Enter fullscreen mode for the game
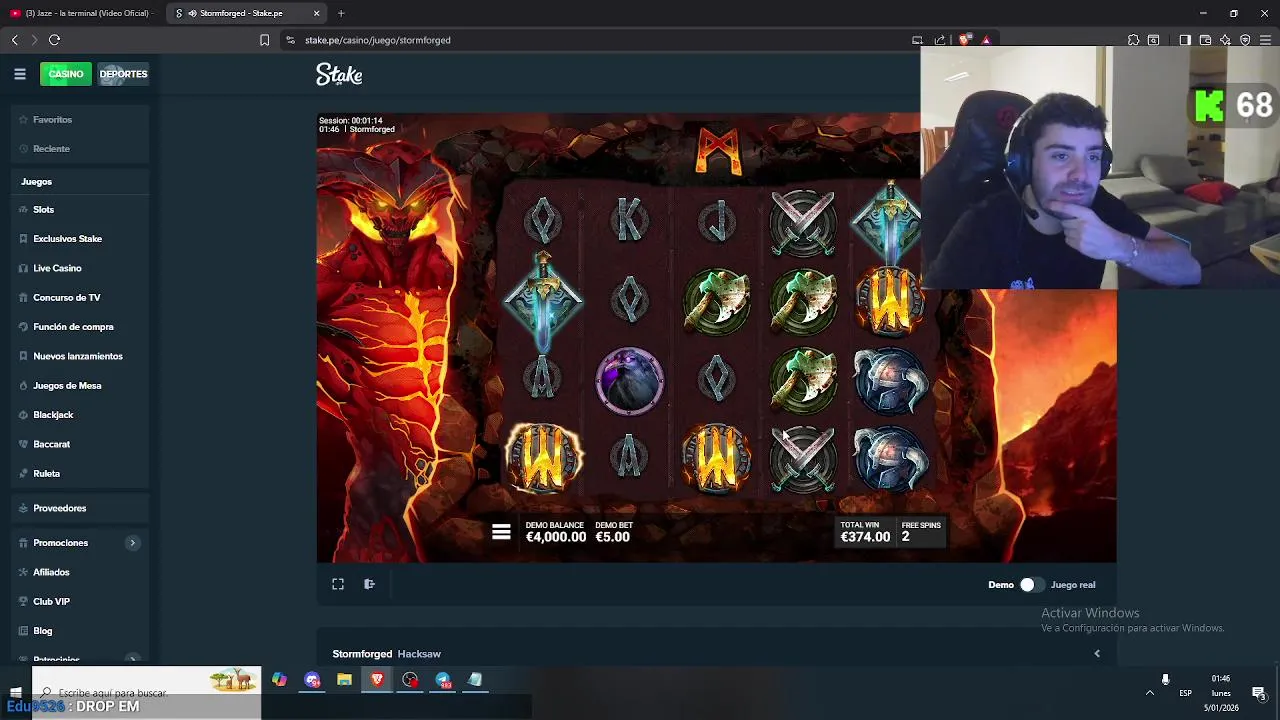 338,585
